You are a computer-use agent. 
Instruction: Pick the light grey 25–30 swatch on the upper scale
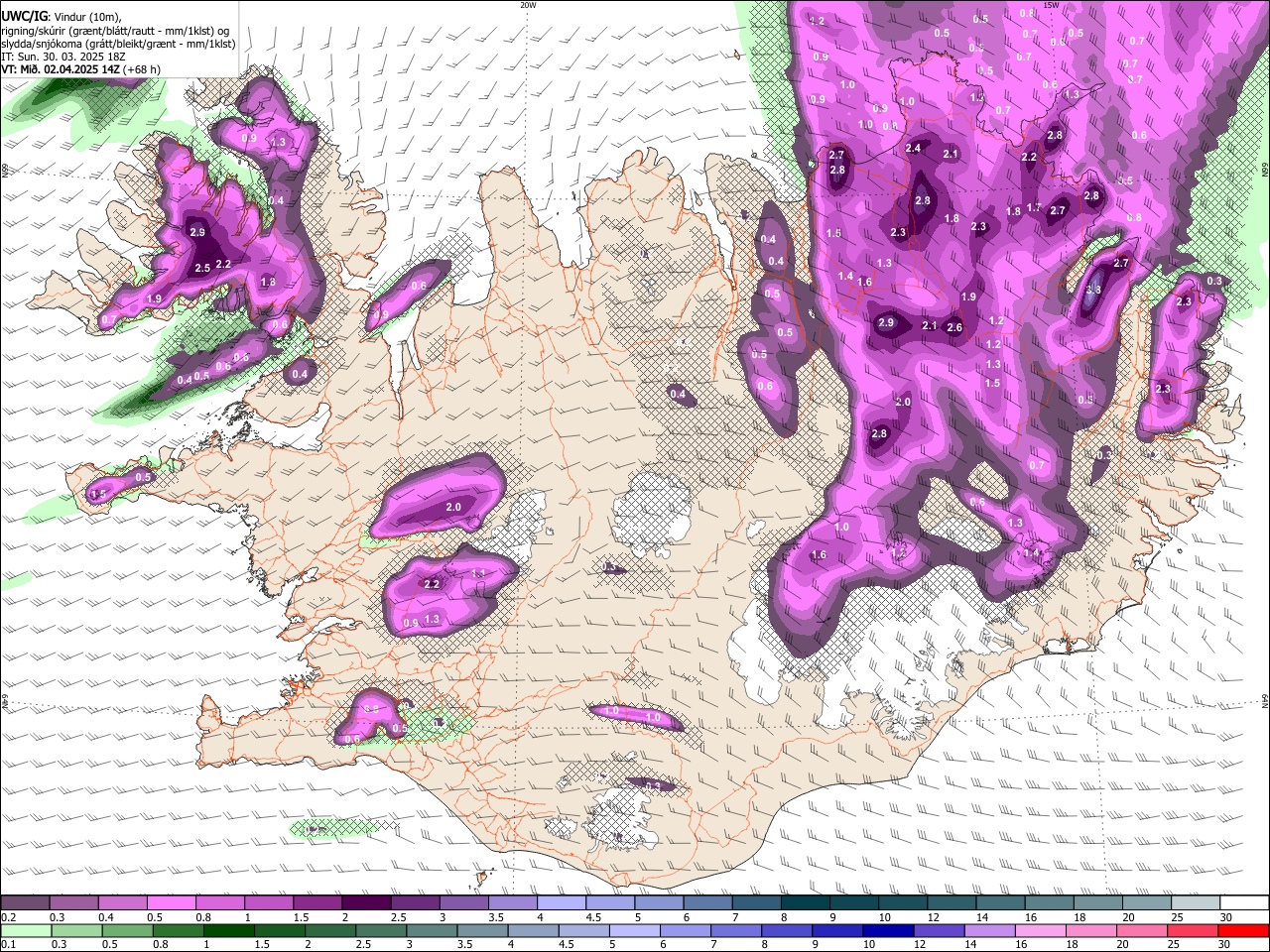click(x=1198, y=903)
